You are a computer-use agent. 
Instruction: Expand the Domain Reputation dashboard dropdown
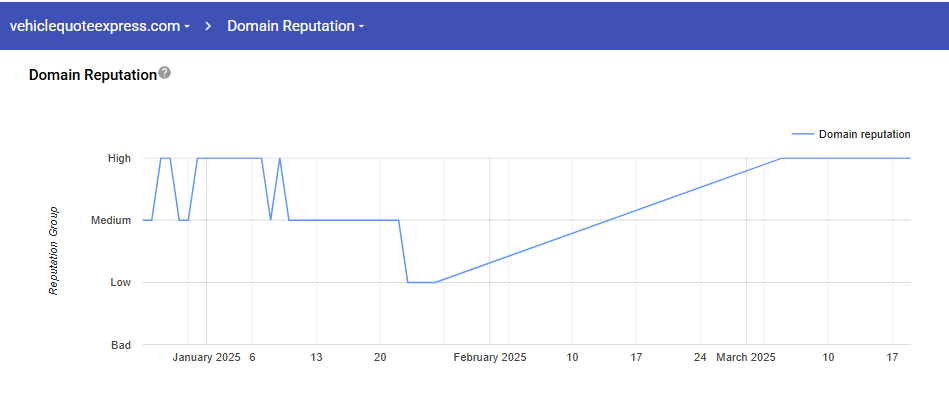pyautogui.click(x=295, y=26)
